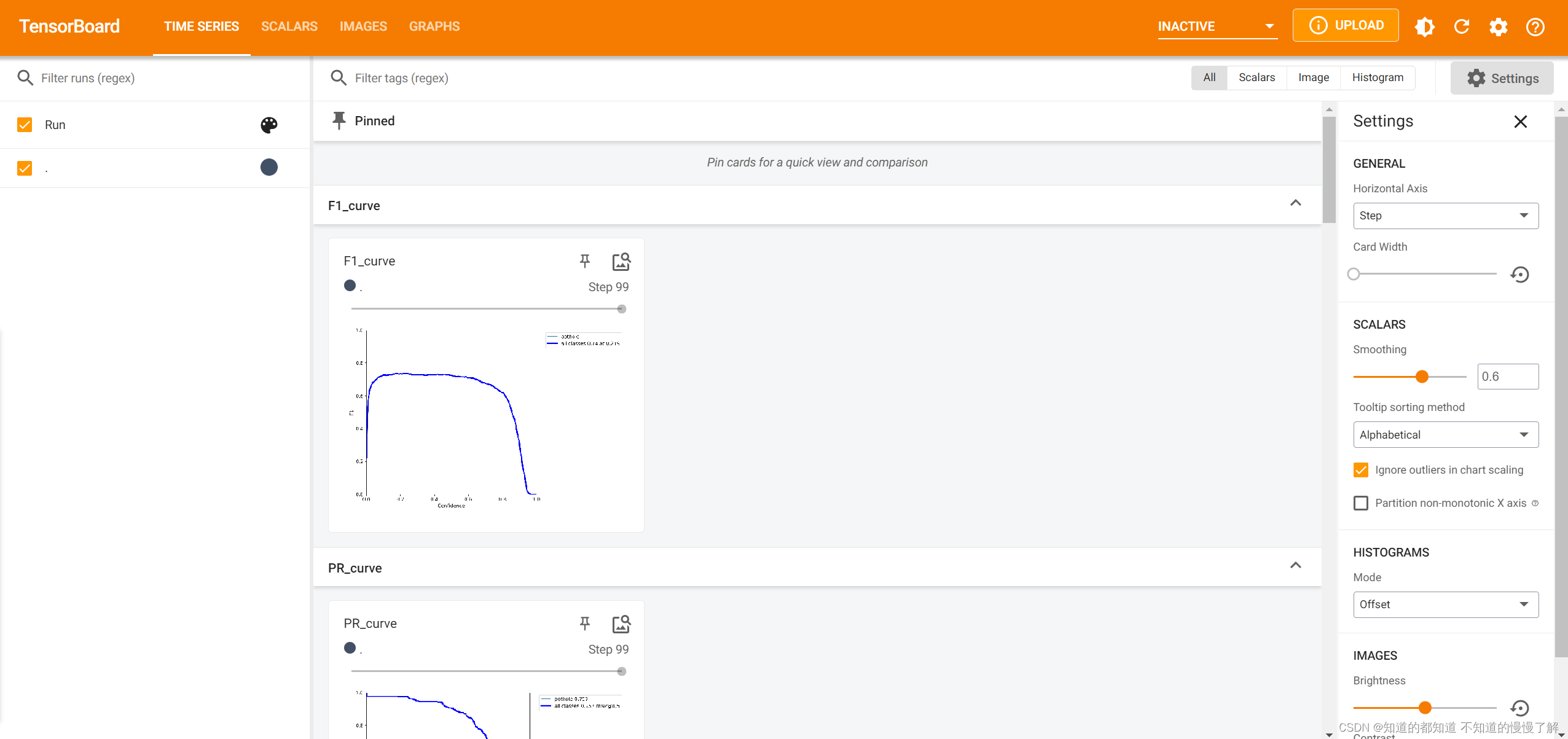Click the help question mark icon

tap(1535, 26)
